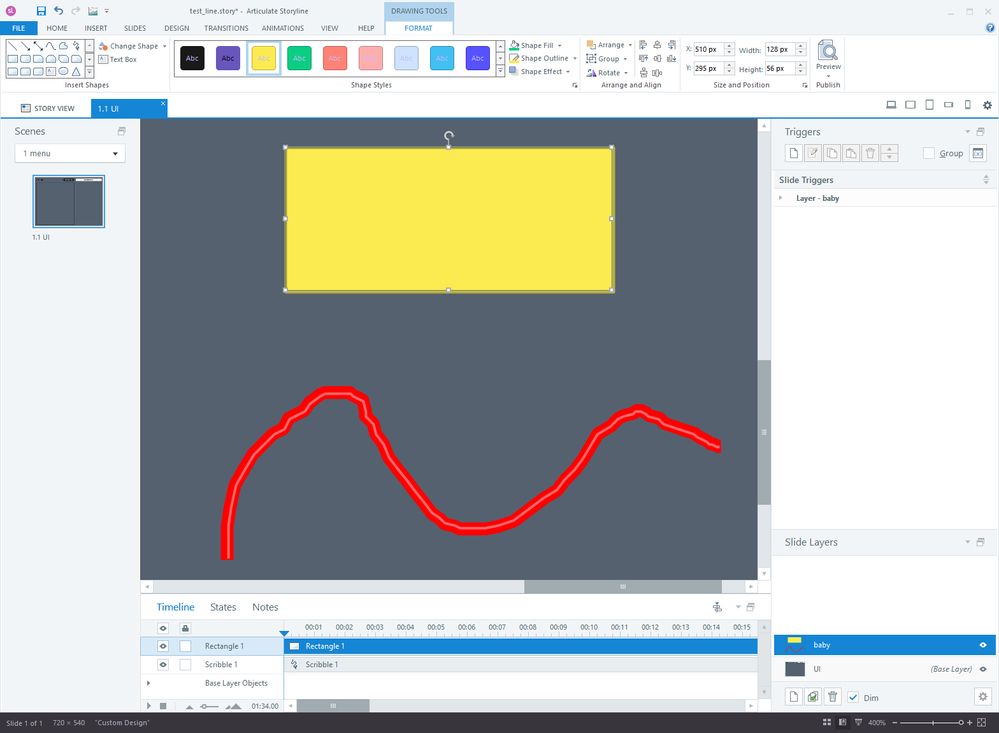Screen dimensions: 999x733
Task: Toggle visibility eye for Scribble 1
Action: pos(163,665)
